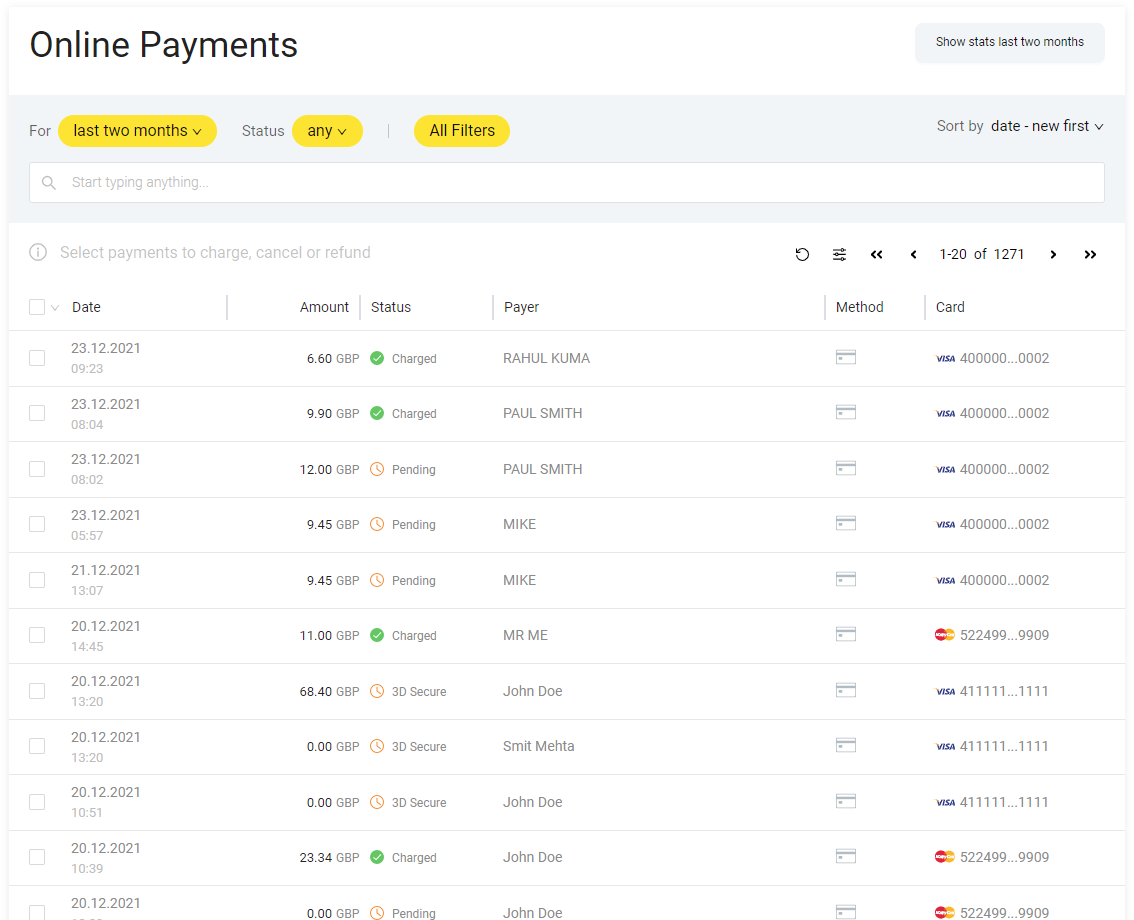Check the 23.34 GBP John Doe row
1134x920 pixels.
coord(37,857)
